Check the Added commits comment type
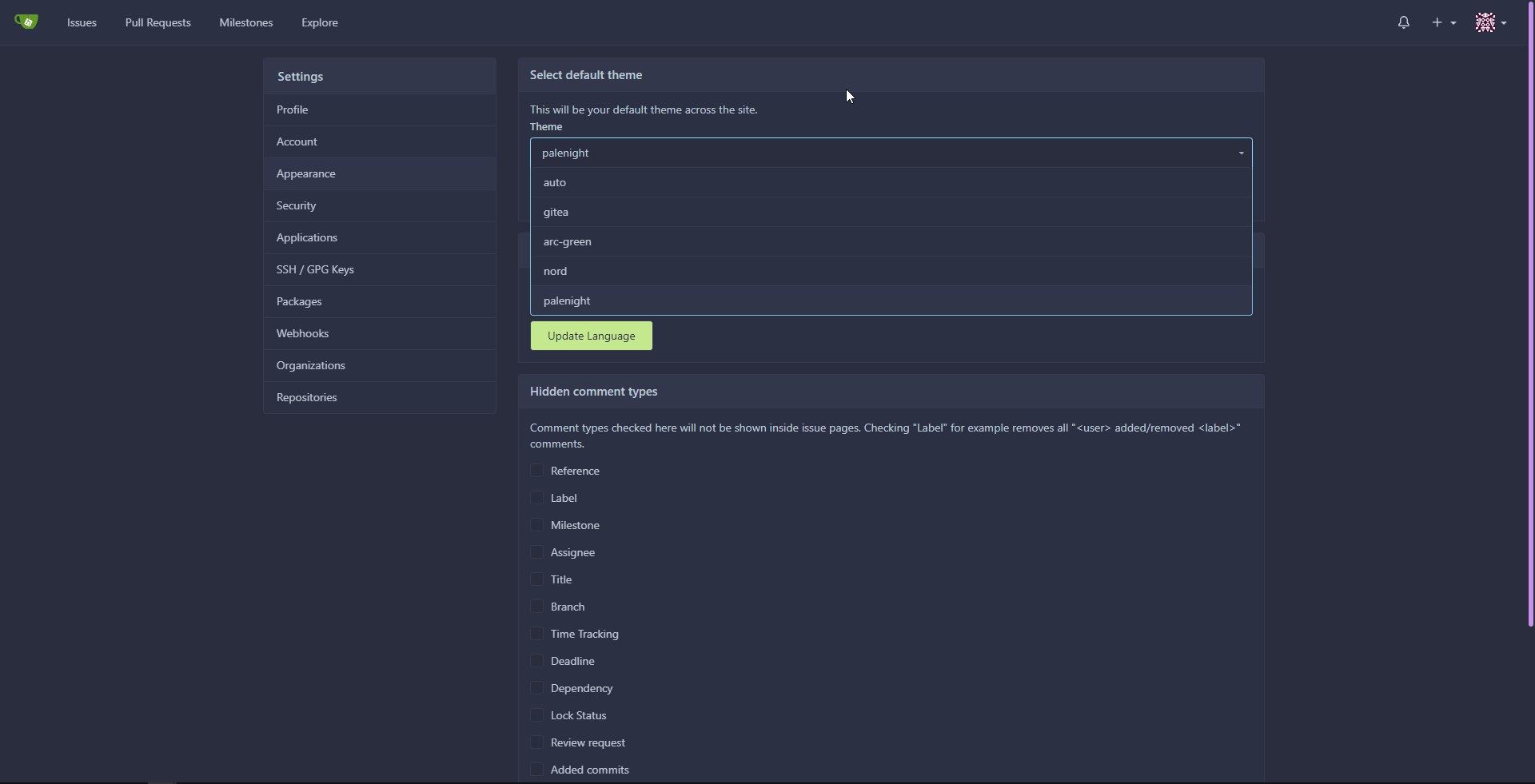 tap(536, 770)
